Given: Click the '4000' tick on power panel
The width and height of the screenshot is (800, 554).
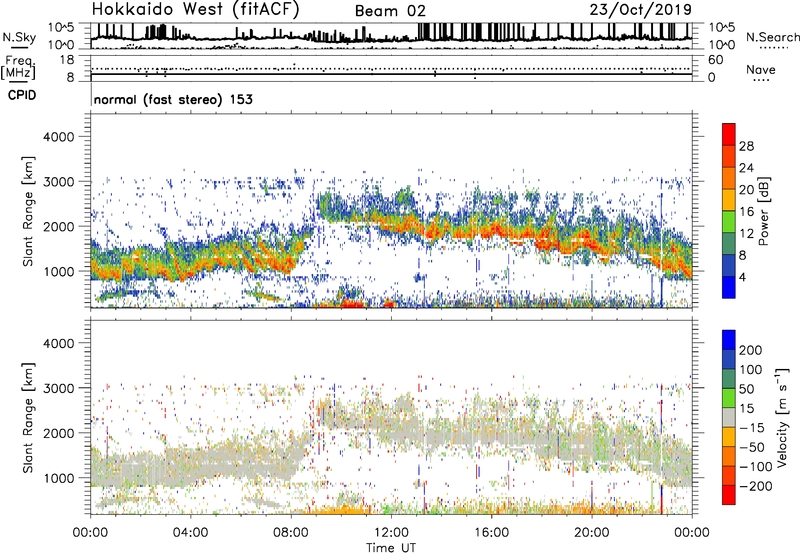Looking at the screenshot, I should pyautogui.click(x=58, y=137).
